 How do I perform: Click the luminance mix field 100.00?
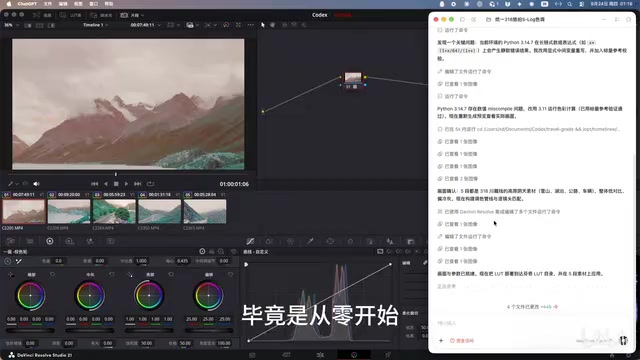224,343
